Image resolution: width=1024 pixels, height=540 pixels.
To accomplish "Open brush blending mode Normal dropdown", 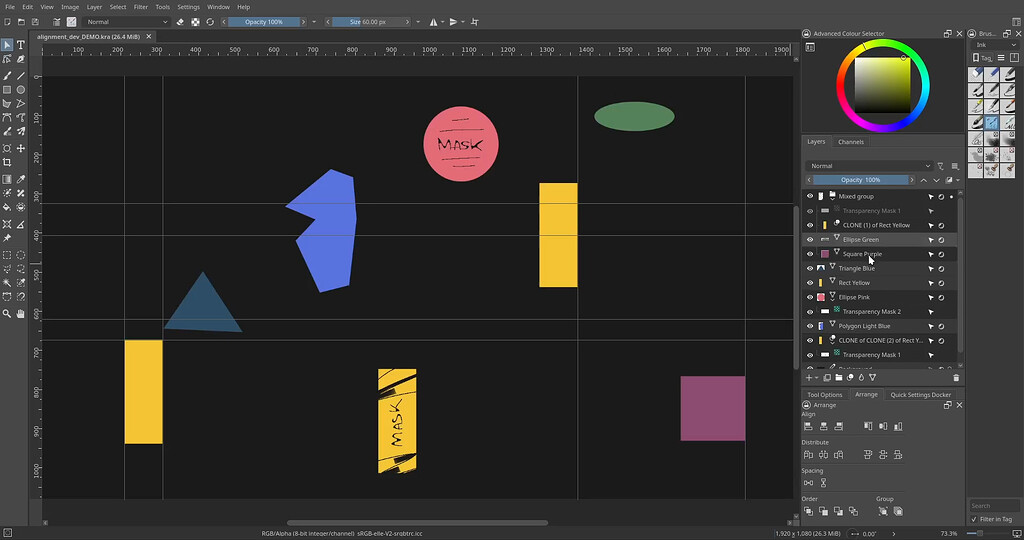I will tap(127, 22).
